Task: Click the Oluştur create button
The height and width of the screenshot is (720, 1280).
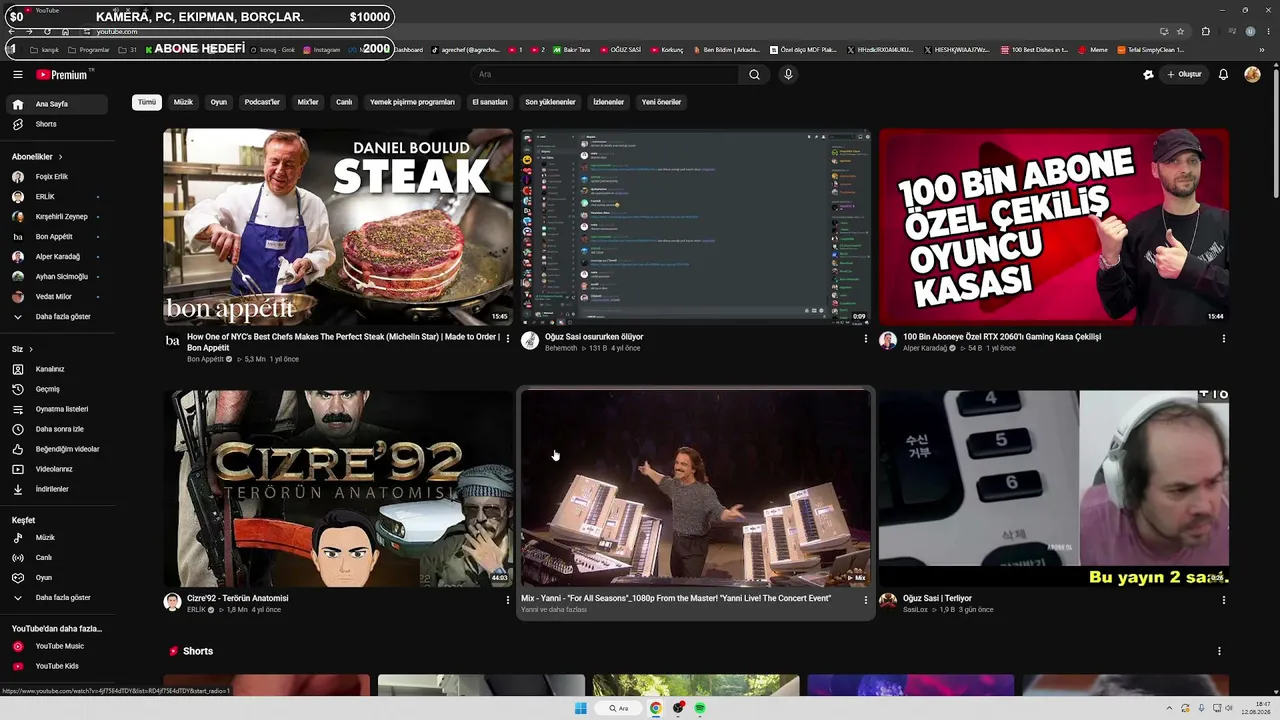Action: pyautogui.click(x=1184, y=74)
